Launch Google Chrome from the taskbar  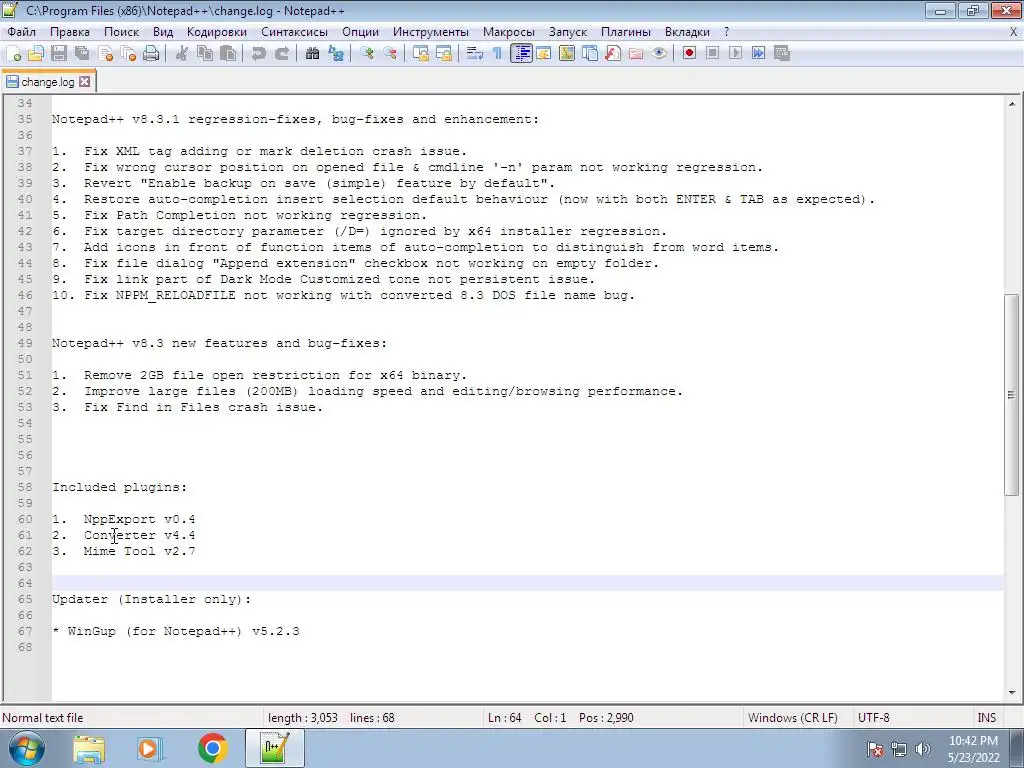[x=212, y=748]
